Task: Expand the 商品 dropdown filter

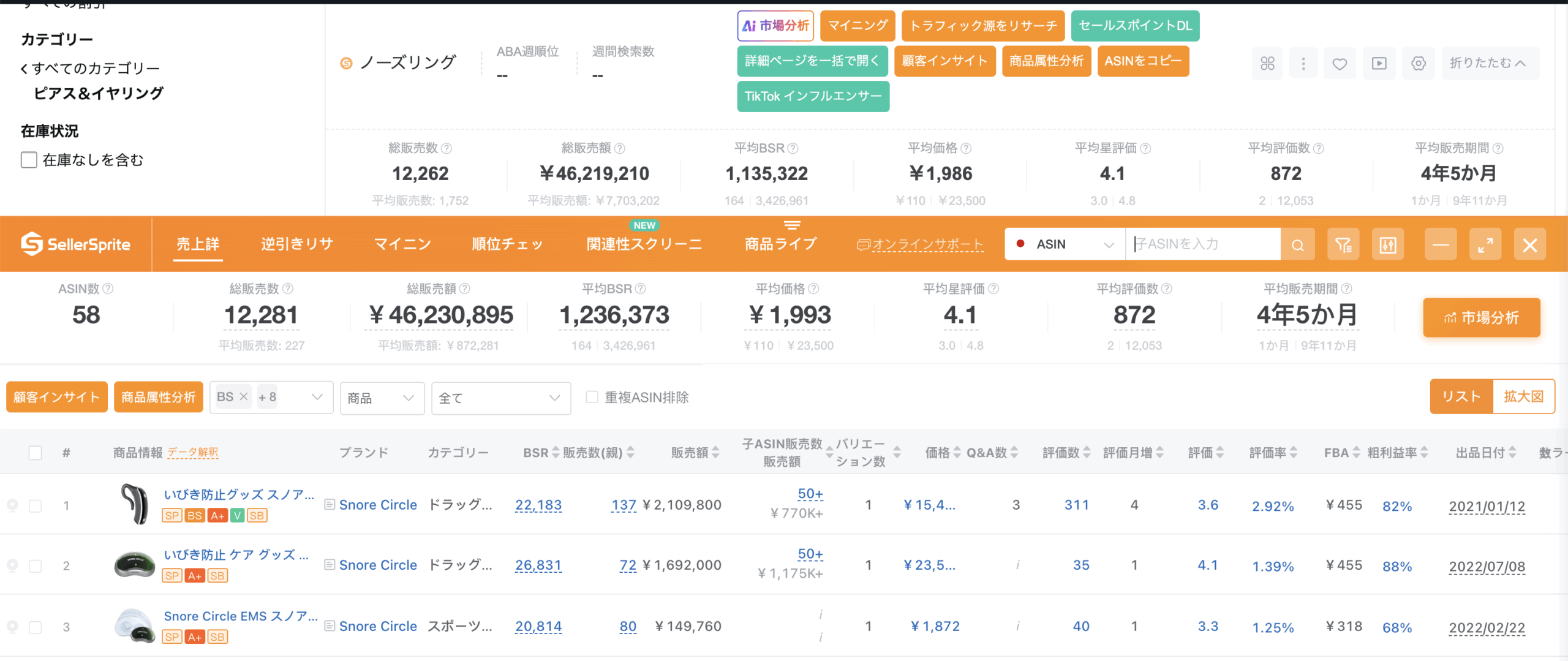Action: [382, 398]
